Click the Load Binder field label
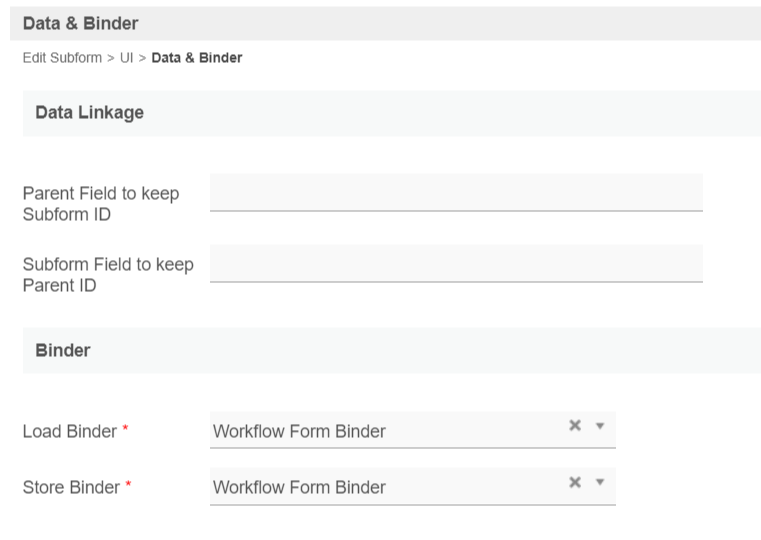Viewport: 761px width, 540px height. [x=69, y=432]
